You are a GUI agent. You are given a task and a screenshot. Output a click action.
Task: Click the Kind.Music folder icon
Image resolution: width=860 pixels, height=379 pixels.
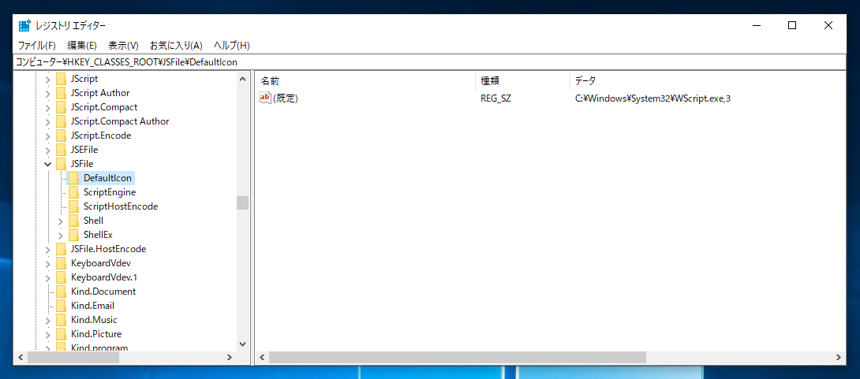[x=61, y=320]
